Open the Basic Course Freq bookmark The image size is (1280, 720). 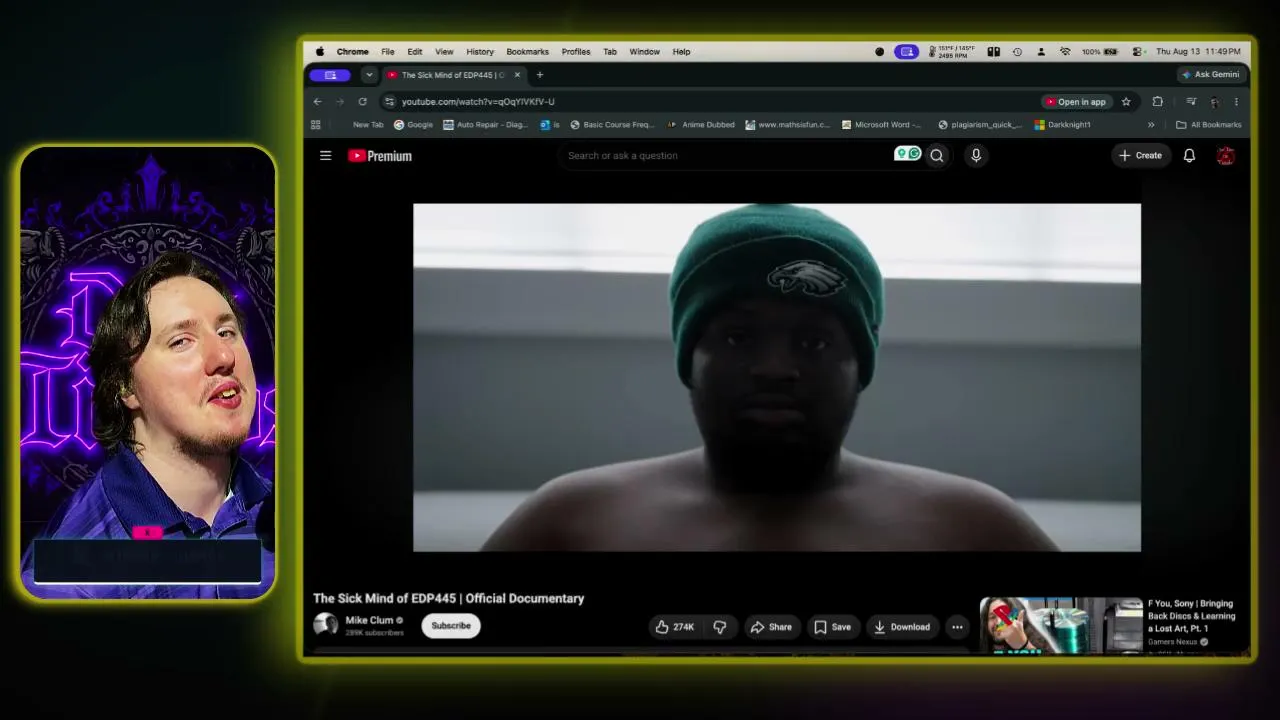click(x=612, y=125)
